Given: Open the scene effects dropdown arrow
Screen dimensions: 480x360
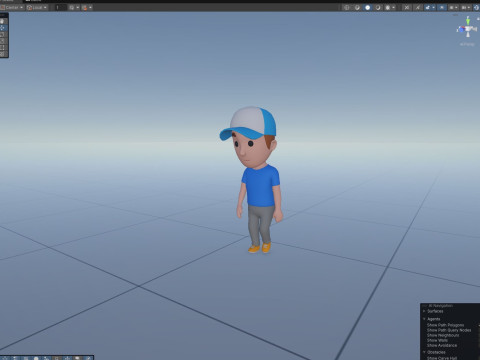Looking at the screenshot, I should (x=433, y=7).
